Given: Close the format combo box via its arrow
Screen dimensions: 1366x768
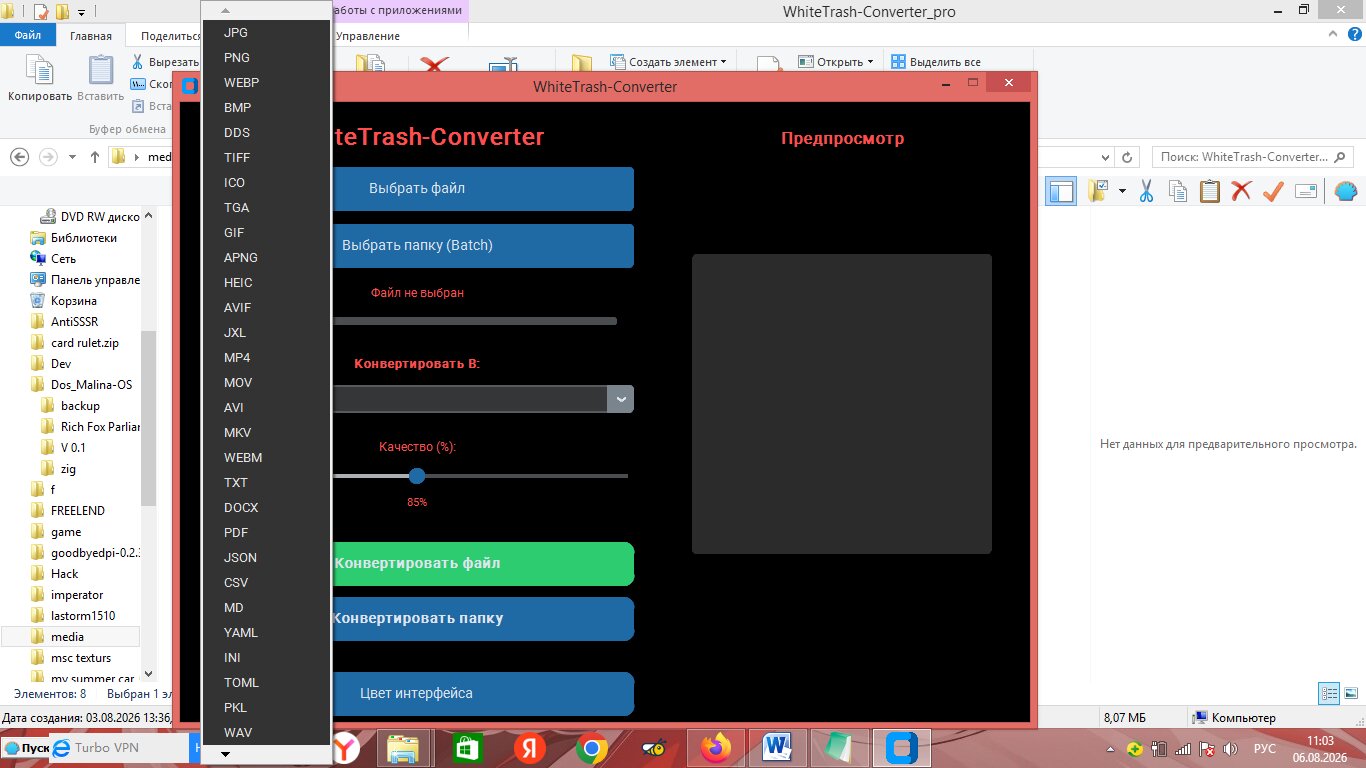Looking at the screenshot, I should pos(620,399).
